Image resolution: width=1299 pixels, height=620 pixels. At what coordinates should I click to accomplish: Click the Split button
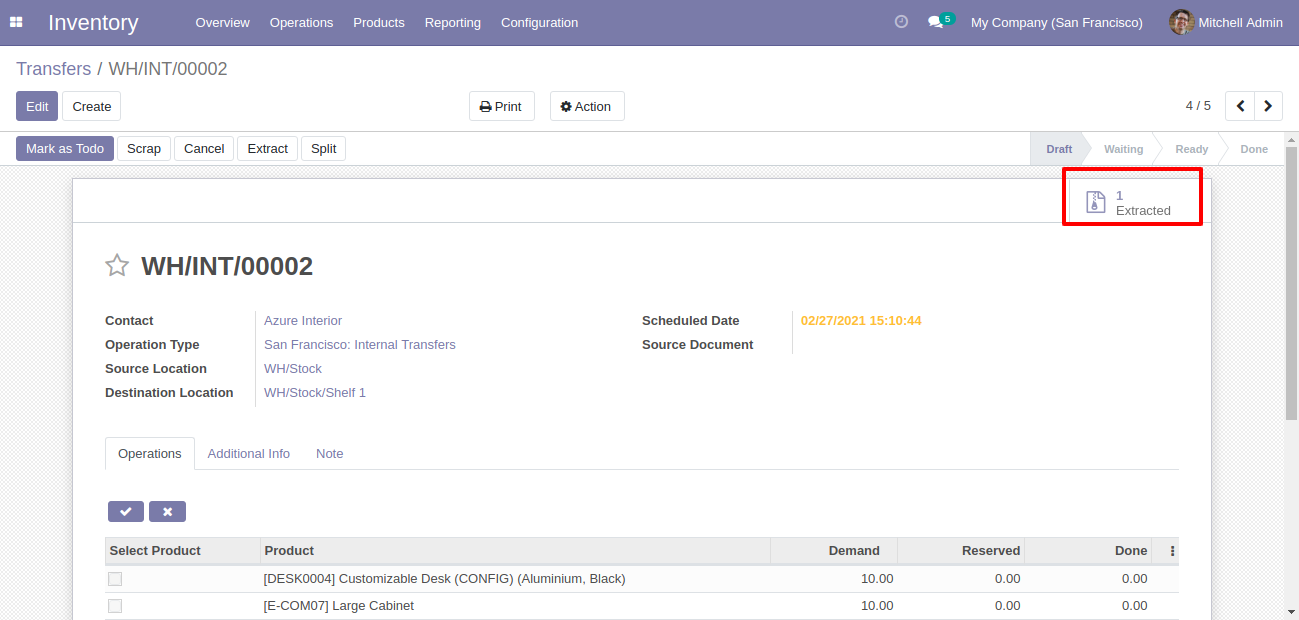click(323, 149)
